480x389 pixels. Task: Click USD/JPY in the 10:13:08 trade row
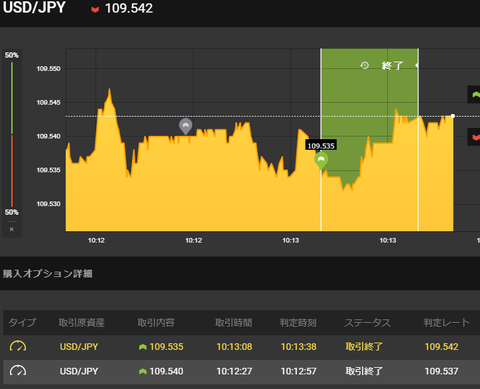pyautogui.click(x=79, y=347)
